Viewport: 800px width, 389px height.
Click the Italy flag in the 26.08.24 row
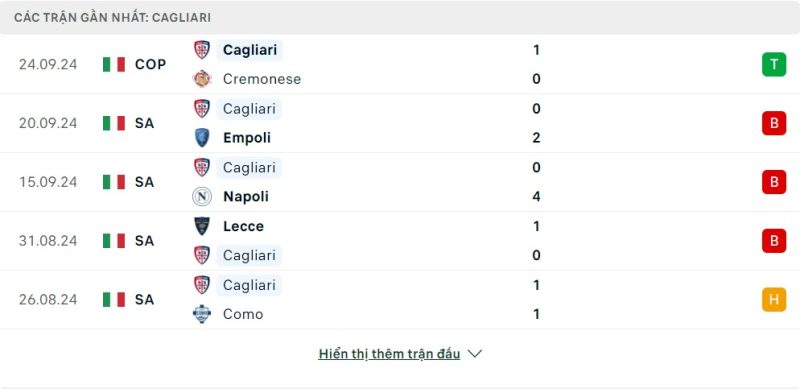[114, 300]
